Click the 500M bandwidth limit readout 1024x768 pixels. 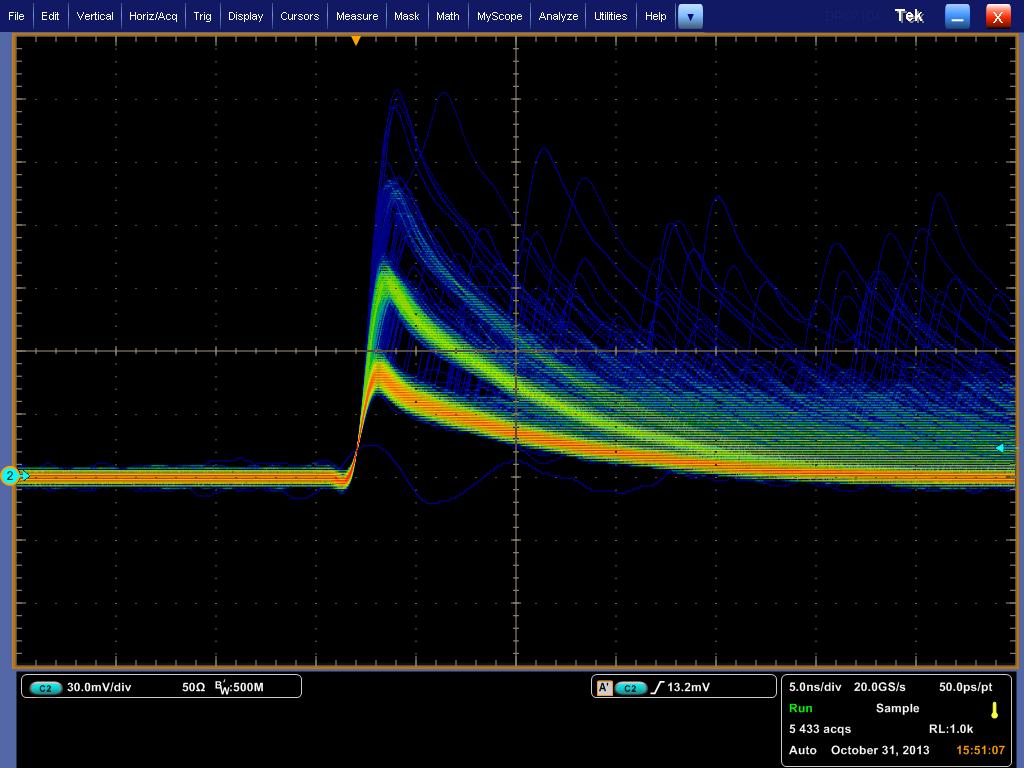[239, 688]
